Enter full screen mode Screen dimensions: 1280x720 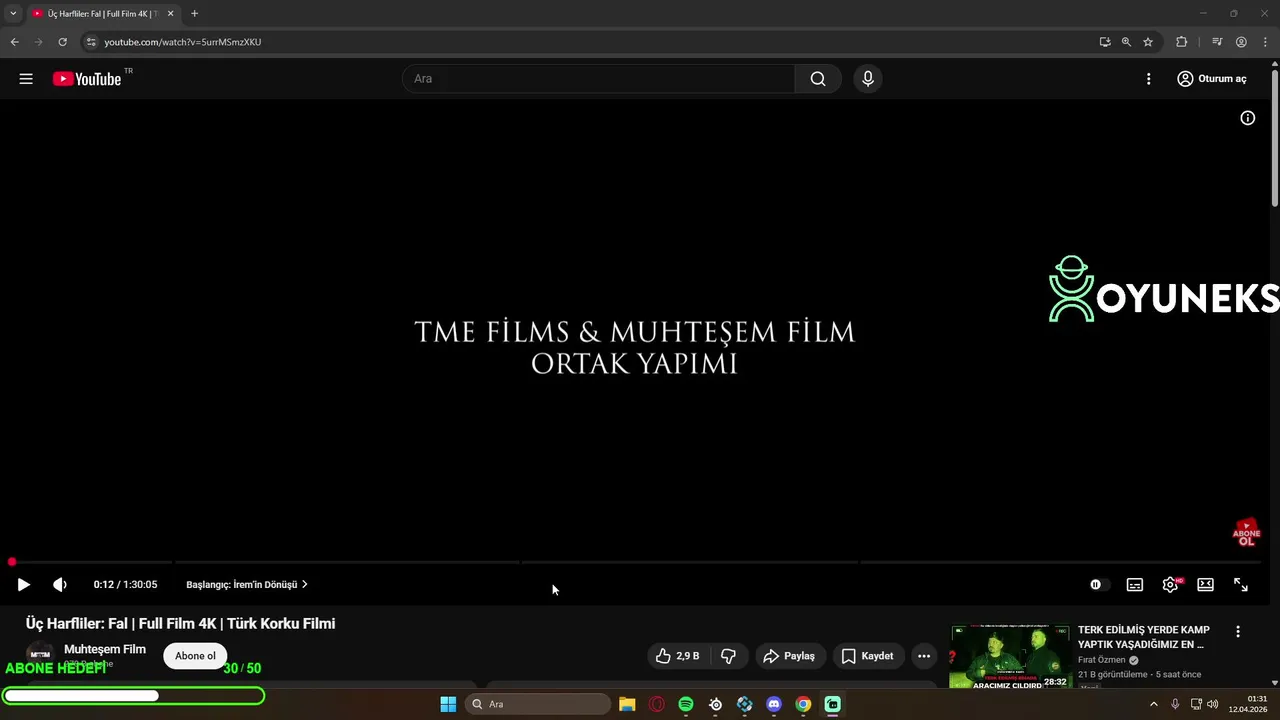1241,585
